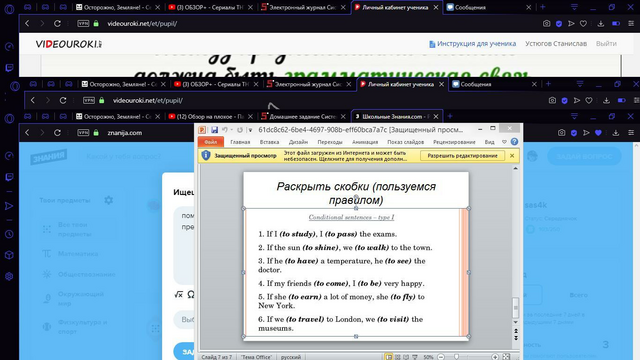Click the Save icon in PowerPoint toolbar

(x=214, y=130)
